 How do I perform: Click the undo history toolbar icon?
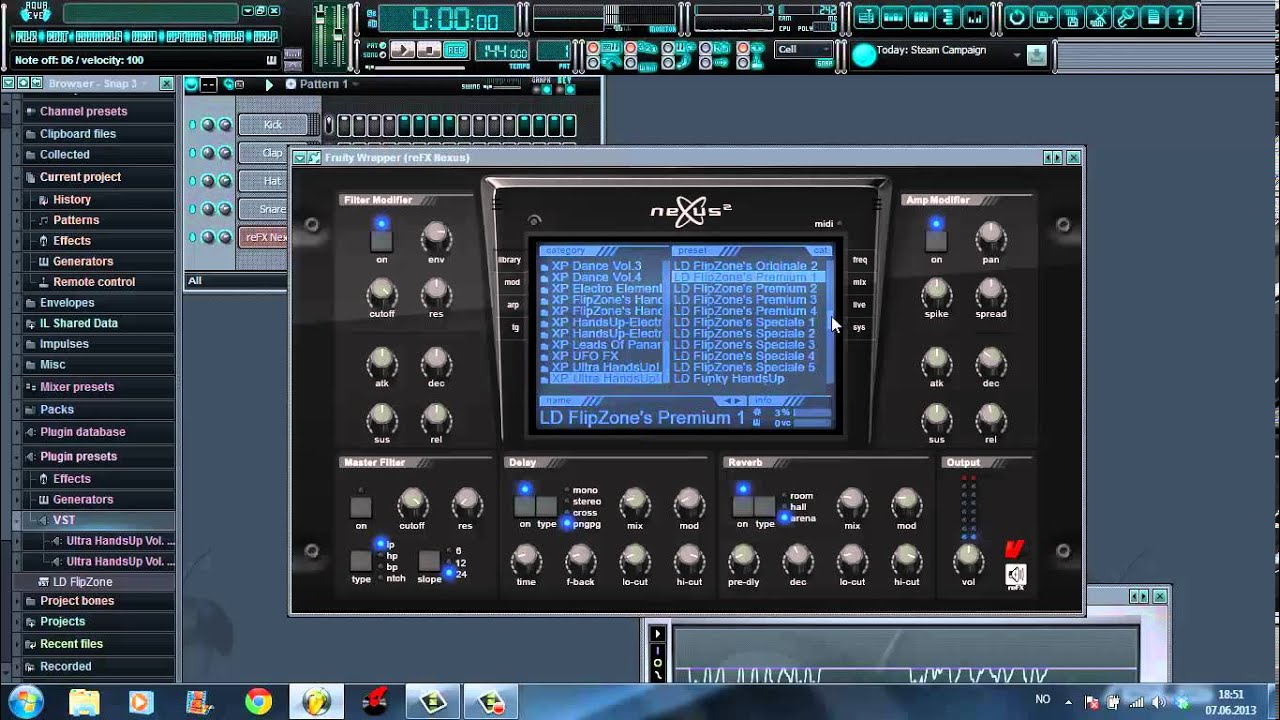click(1017, 17)
